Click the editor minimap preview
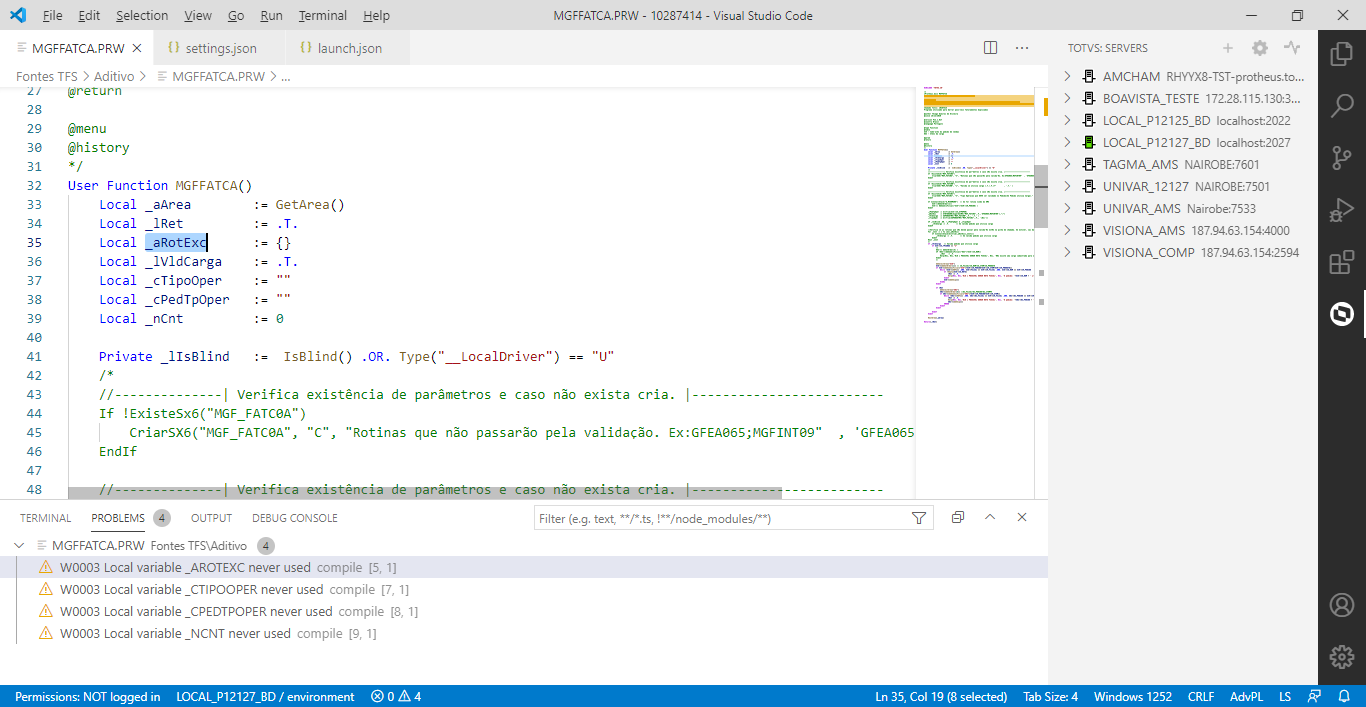 tap(977, 205)
